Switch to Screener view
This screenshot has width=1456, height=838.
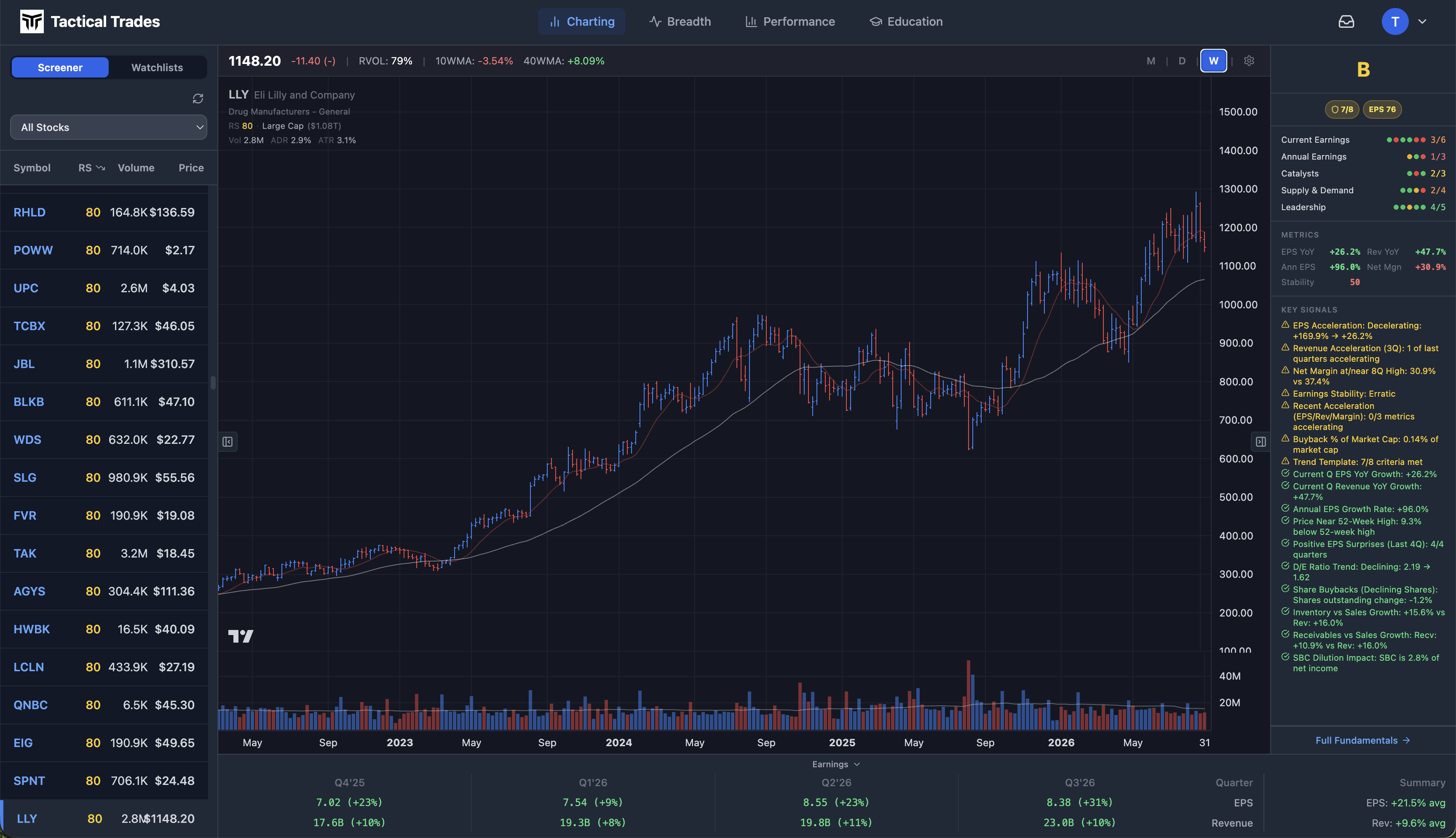[x=60, y=67]
